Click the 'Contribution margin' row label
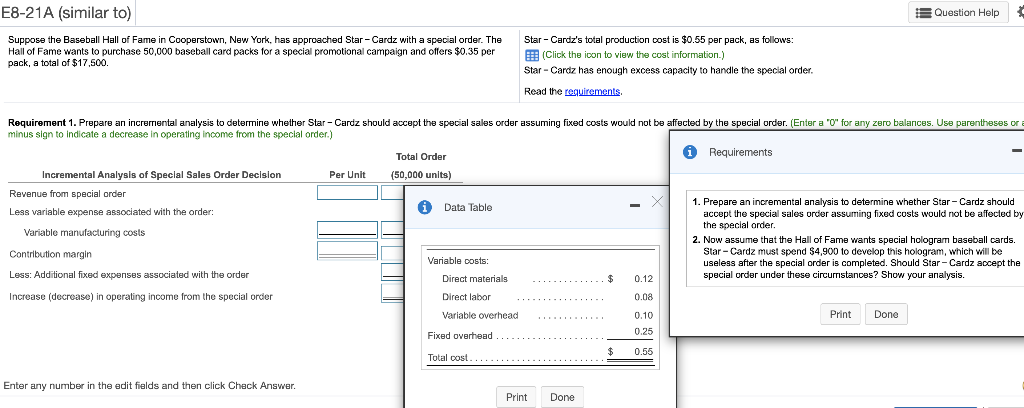Screen dimensions: 1024x408 (50, 254)
